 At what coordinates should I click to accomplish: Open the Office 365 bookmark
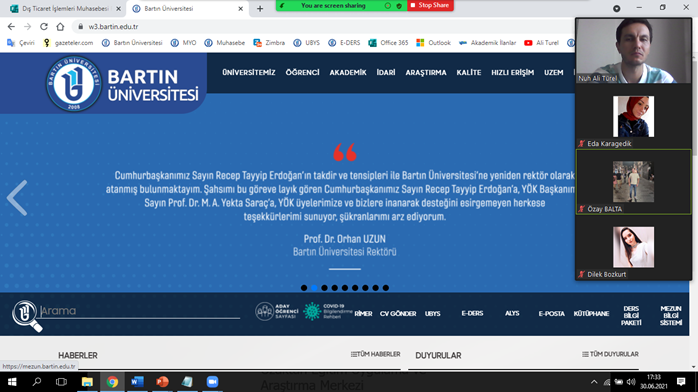click(388, 43)
